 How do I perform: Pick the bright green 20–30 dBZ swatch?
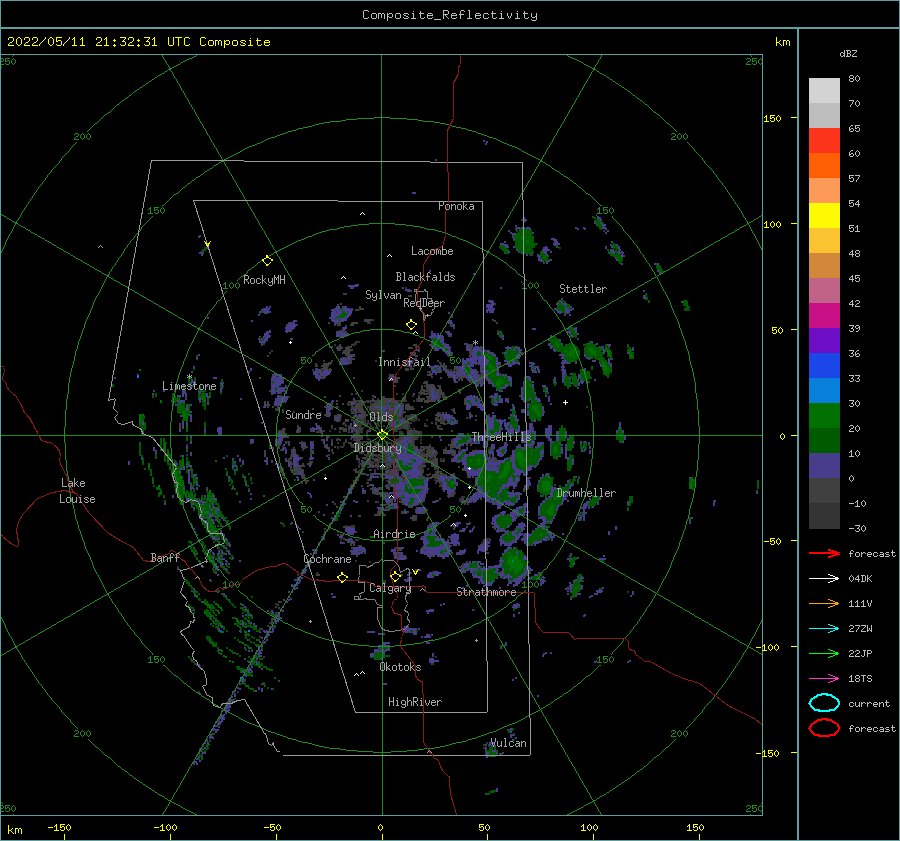point(824,416)
